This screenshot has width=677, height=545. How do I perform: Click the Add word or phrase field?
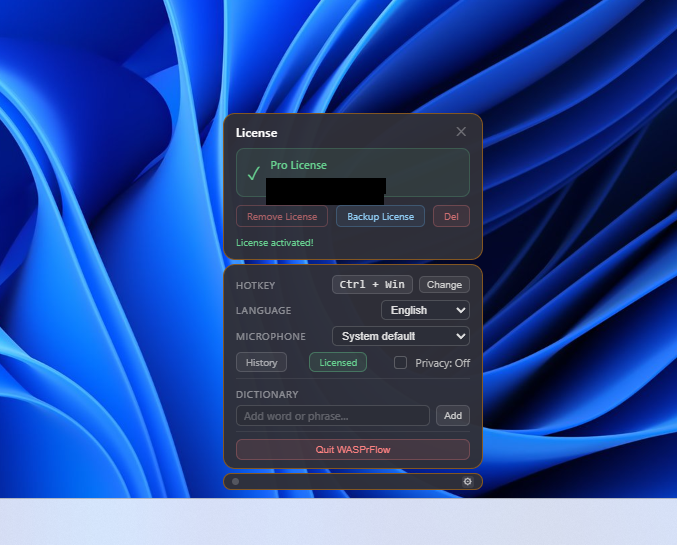pyautogui.click(x=333, y=415)
